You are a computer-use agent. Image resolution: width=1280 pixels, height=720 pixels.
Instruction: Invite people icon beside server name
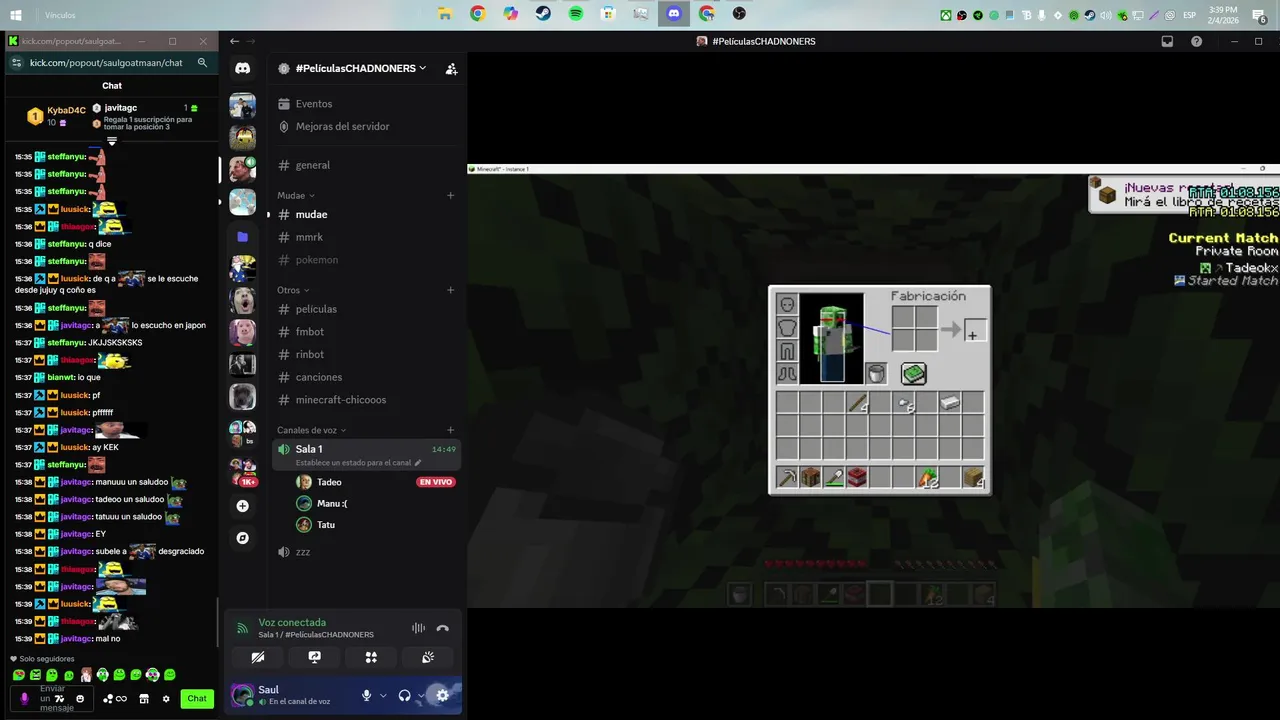[451, 68]
